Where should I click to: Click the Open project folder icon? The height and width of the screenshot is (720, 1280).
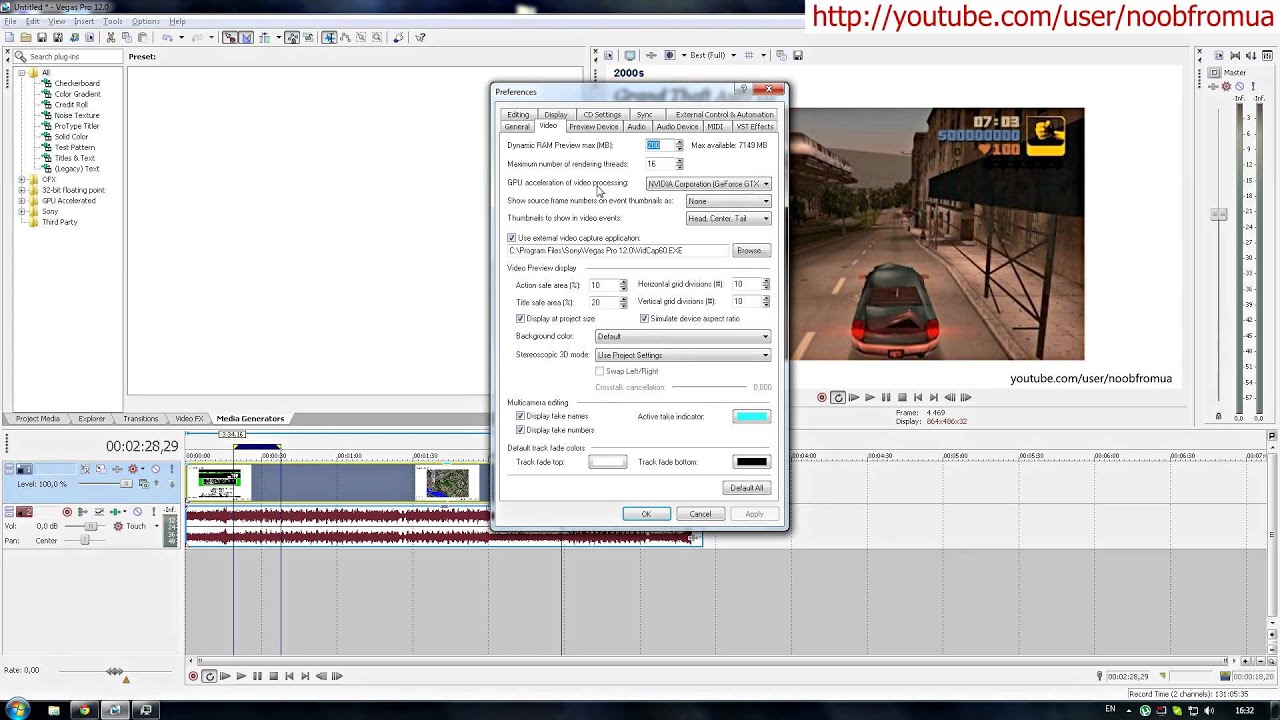[25, 38]
